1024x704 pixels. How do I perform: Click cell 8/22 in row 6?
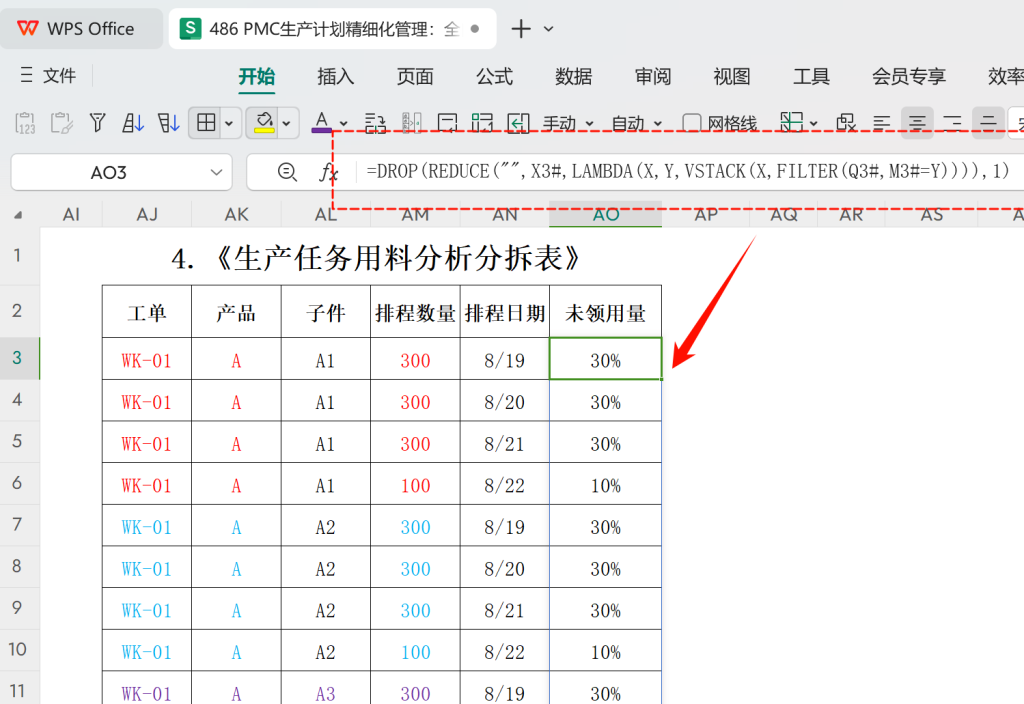[x=505, y=485]
